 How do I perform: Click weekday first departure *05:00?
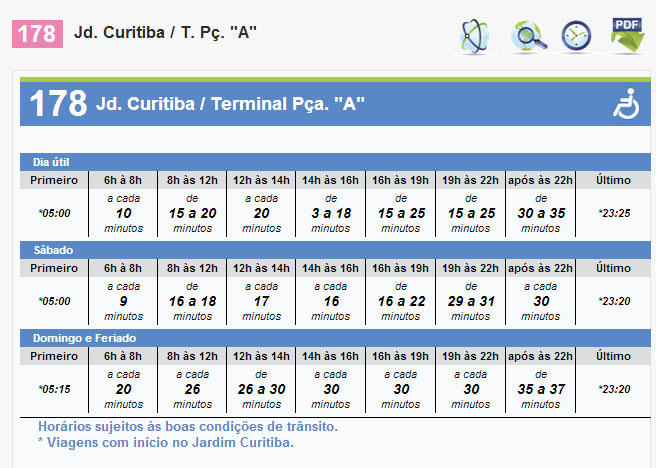click(x=54, y=213)
